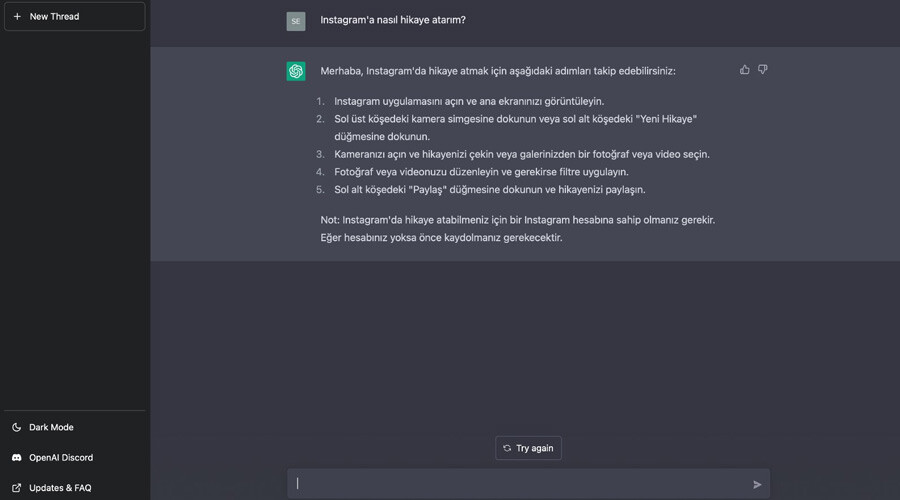Click the moon icon in sidebar
Viewport: 900px width, 500px height.
pos(17,427)
